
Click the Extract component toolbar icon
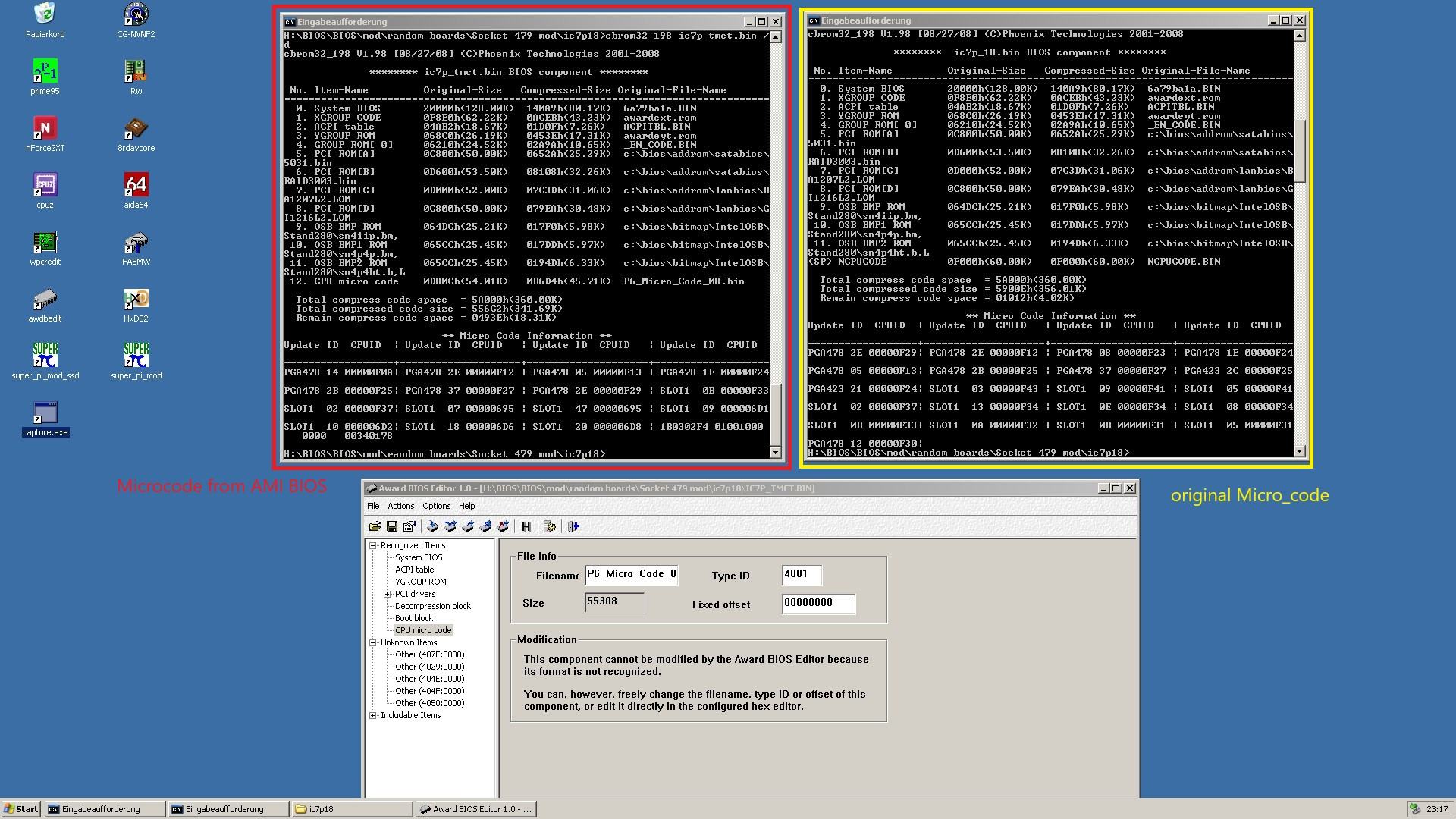click(468, 526)
